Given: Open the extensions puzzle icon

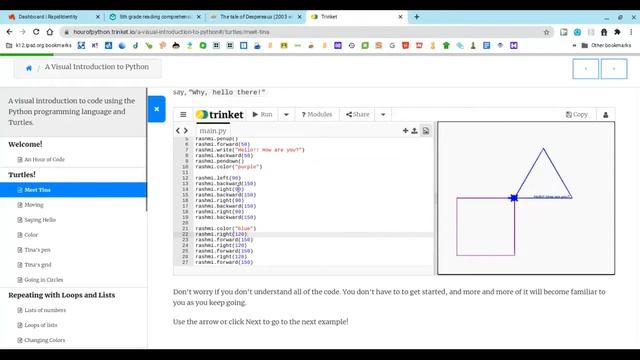Looking at the screenshot, I should click(x=617, y=32).
